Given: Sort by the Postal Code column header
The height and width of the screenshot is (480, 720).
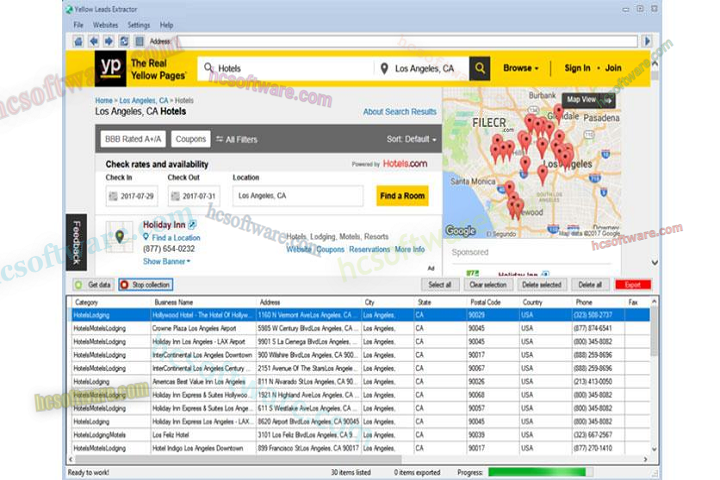Looking at the screenshot, I should 492,302.
